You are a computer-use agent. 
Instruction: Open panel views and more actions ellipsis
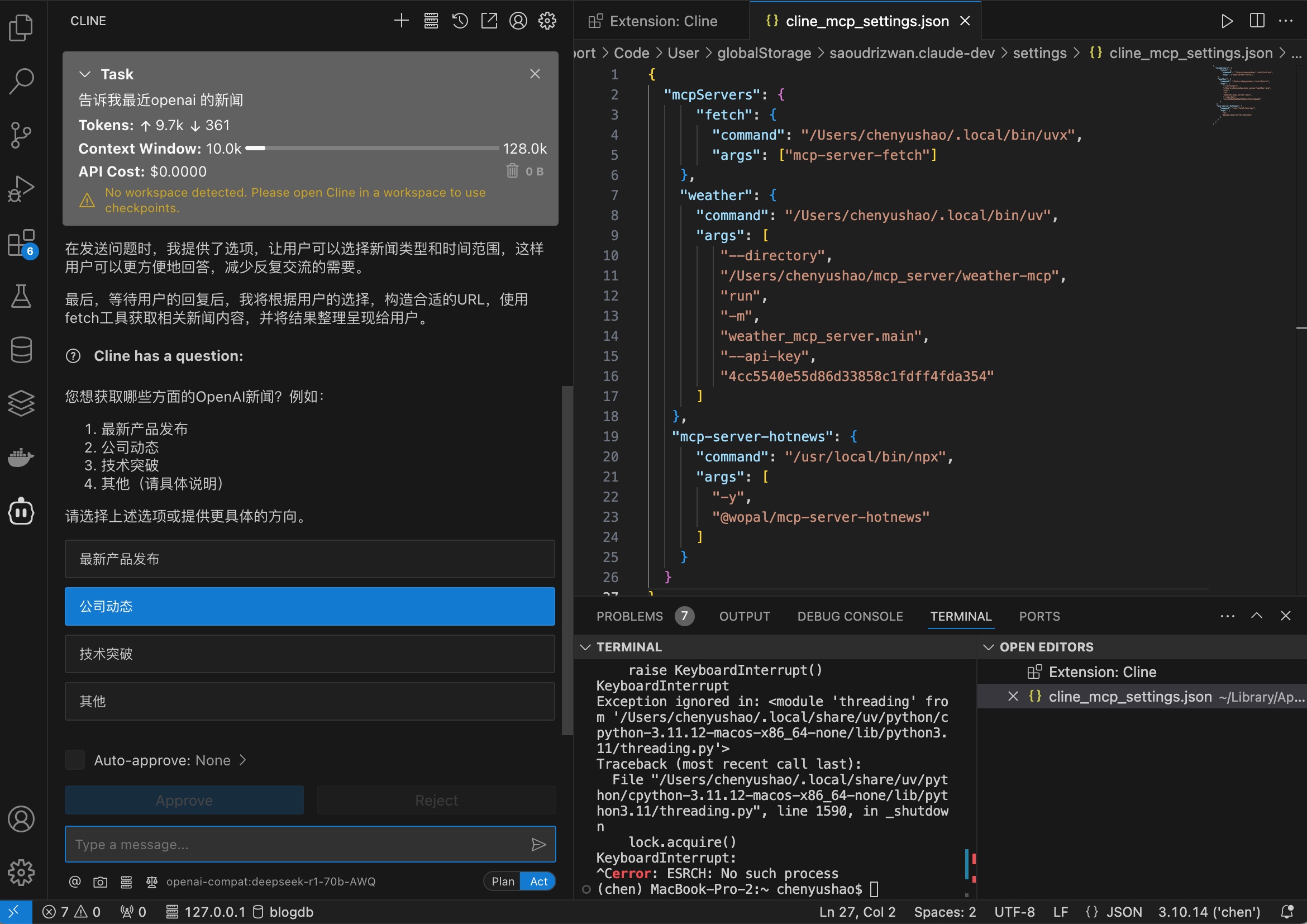(1227, 616)
